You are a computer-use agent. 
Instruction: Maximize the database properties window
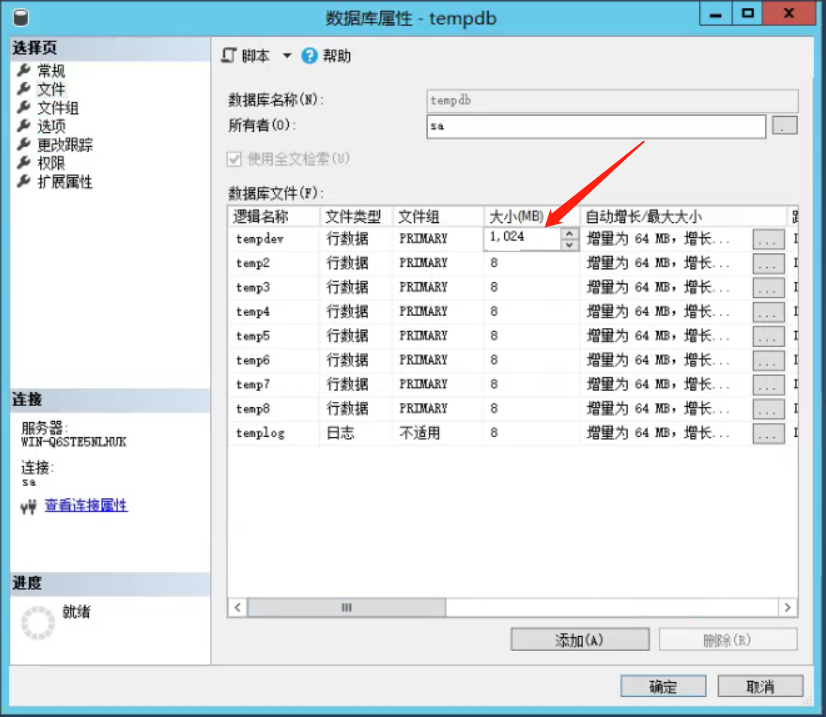tap(747, 13)
